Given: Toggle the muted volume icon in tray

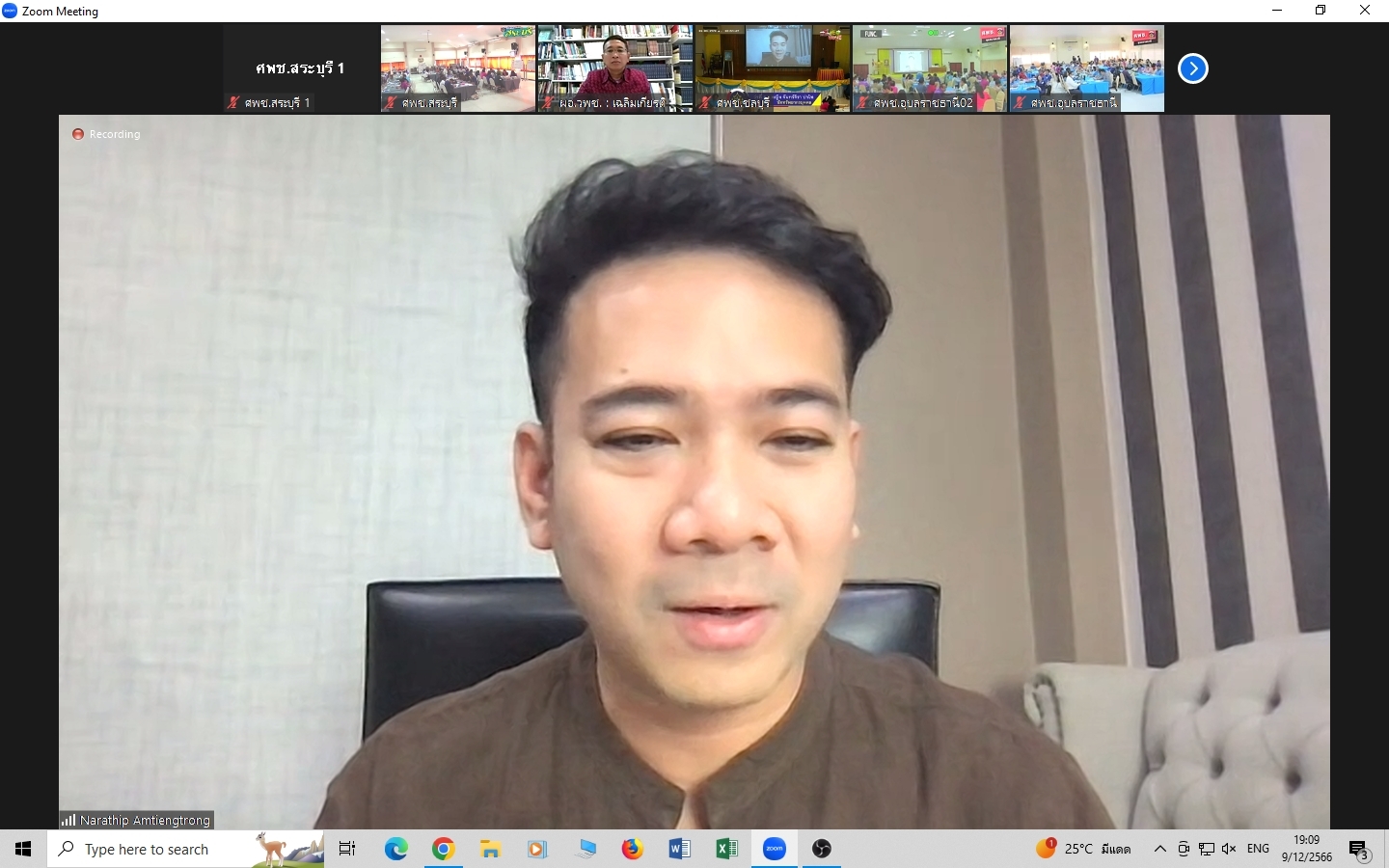Looking at the screenshot, I should click(1229, 849).
